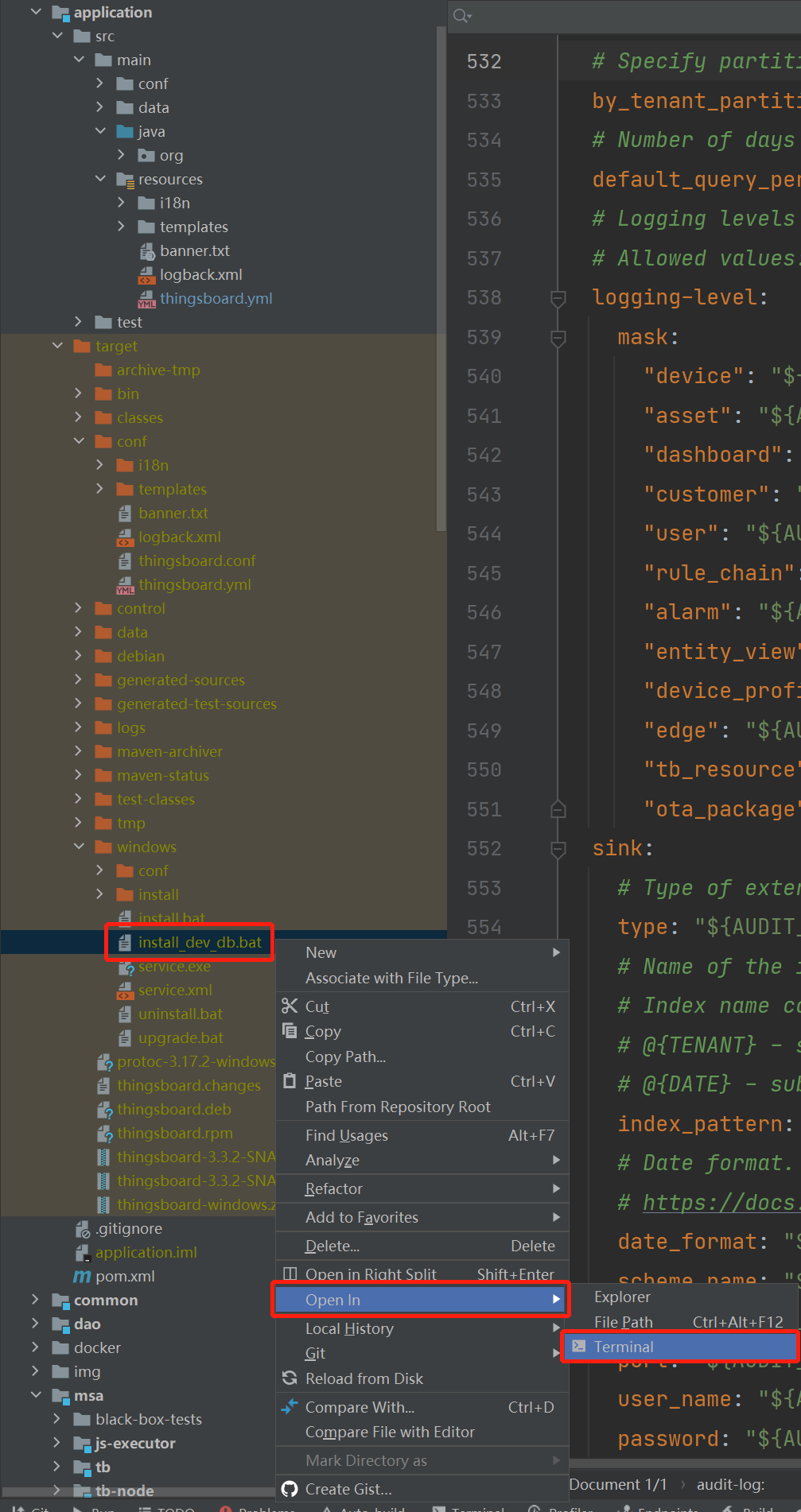Click the Open in Right Split icon
Viewport: 801px width, 1512px height.
[290, 1274]
